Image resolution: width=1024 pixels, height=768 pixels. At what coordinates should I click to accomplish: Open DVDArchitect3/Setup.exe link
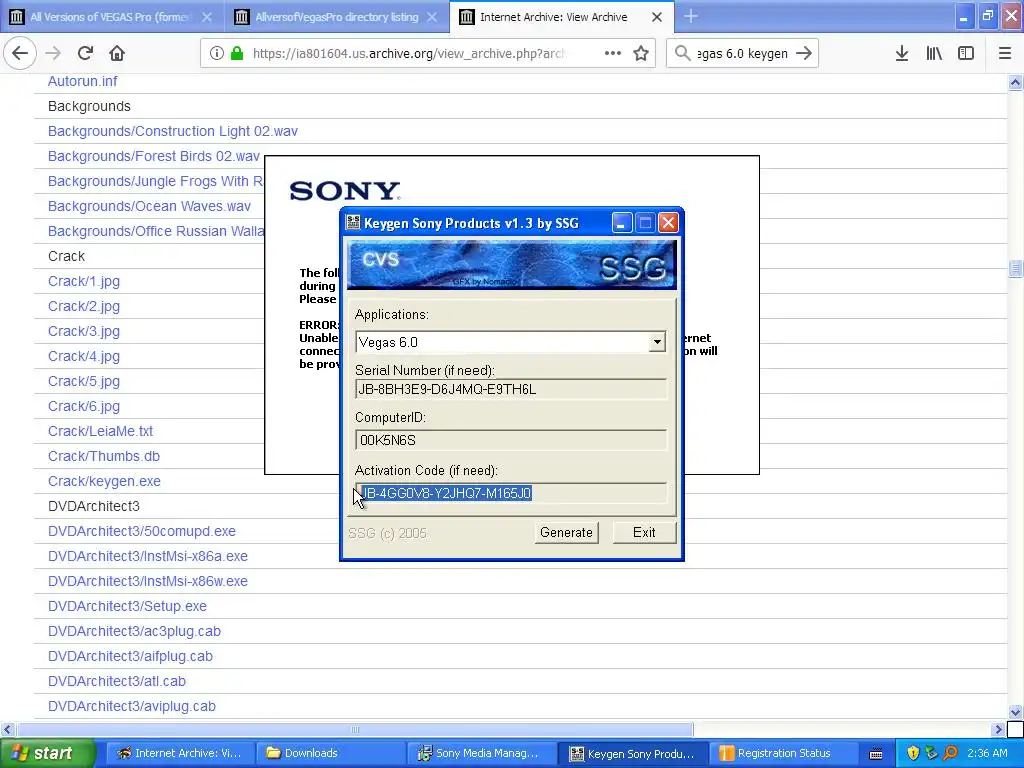pos(127,606)
